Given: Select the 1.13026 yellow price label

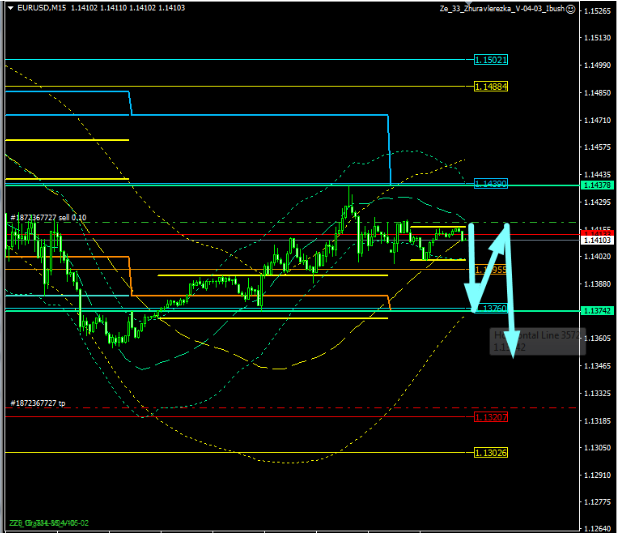Looking at the screenshot, I should click(491, 453).
